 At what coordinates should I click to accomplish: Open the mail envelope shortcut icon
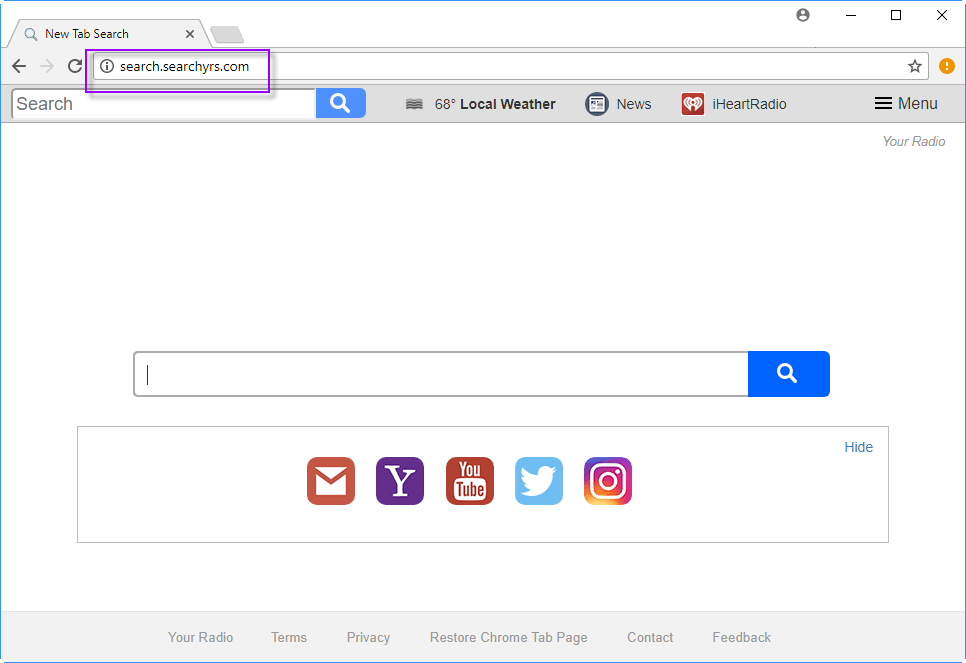tap(331, 481)
